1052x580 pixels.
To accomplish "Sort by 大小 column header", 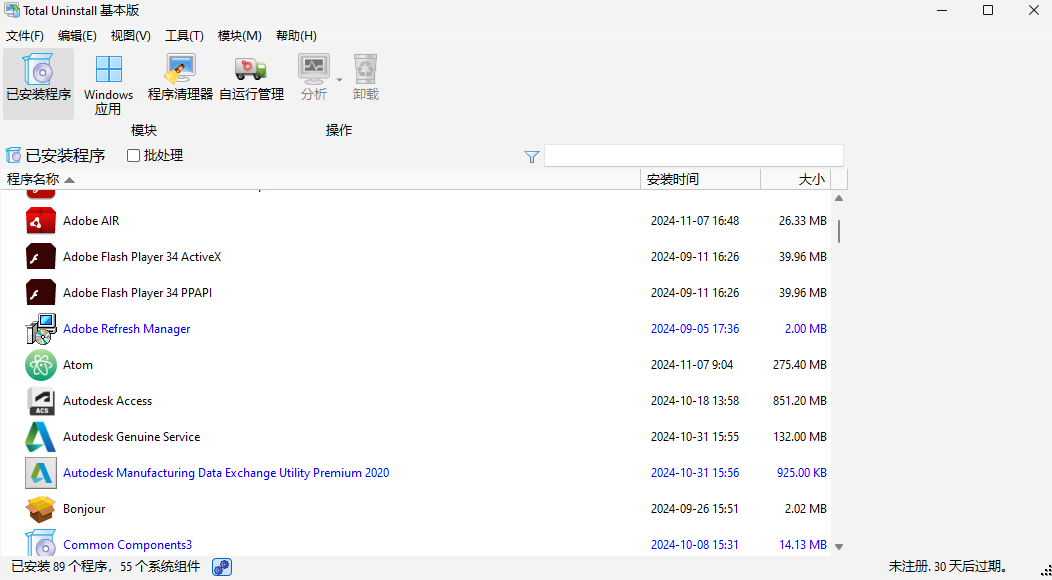I will [x=796, y=179].
